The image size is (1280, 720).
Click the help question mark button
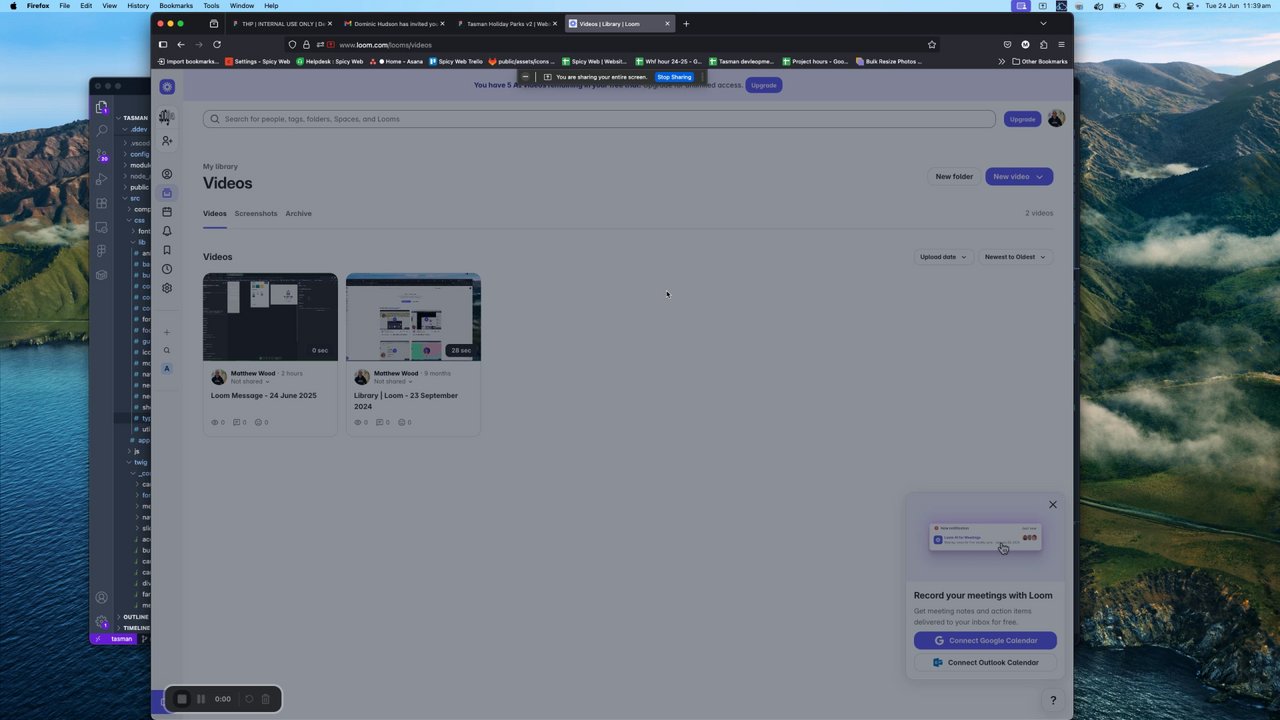tap(1053, 700)
